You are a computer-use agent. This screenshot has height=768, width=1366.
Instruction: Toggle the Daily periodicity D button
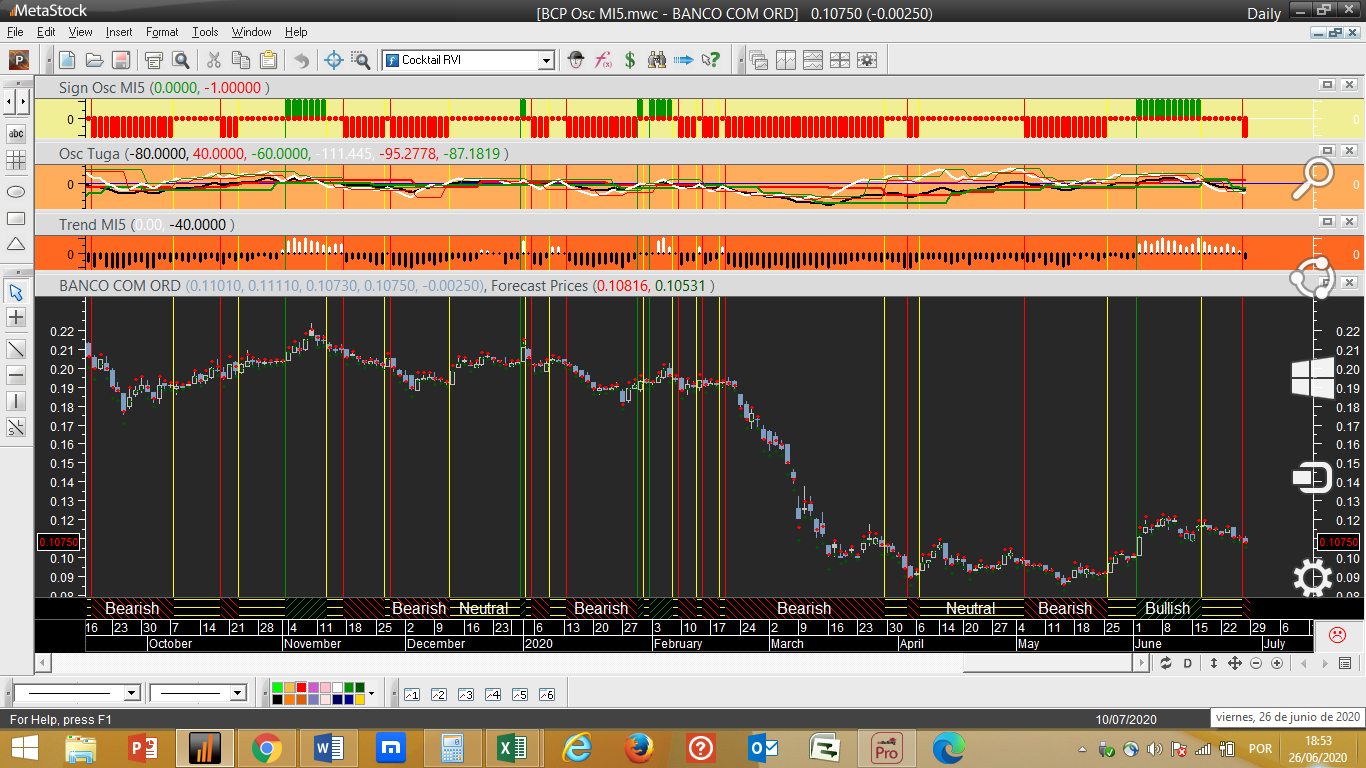click(1188, 663)
